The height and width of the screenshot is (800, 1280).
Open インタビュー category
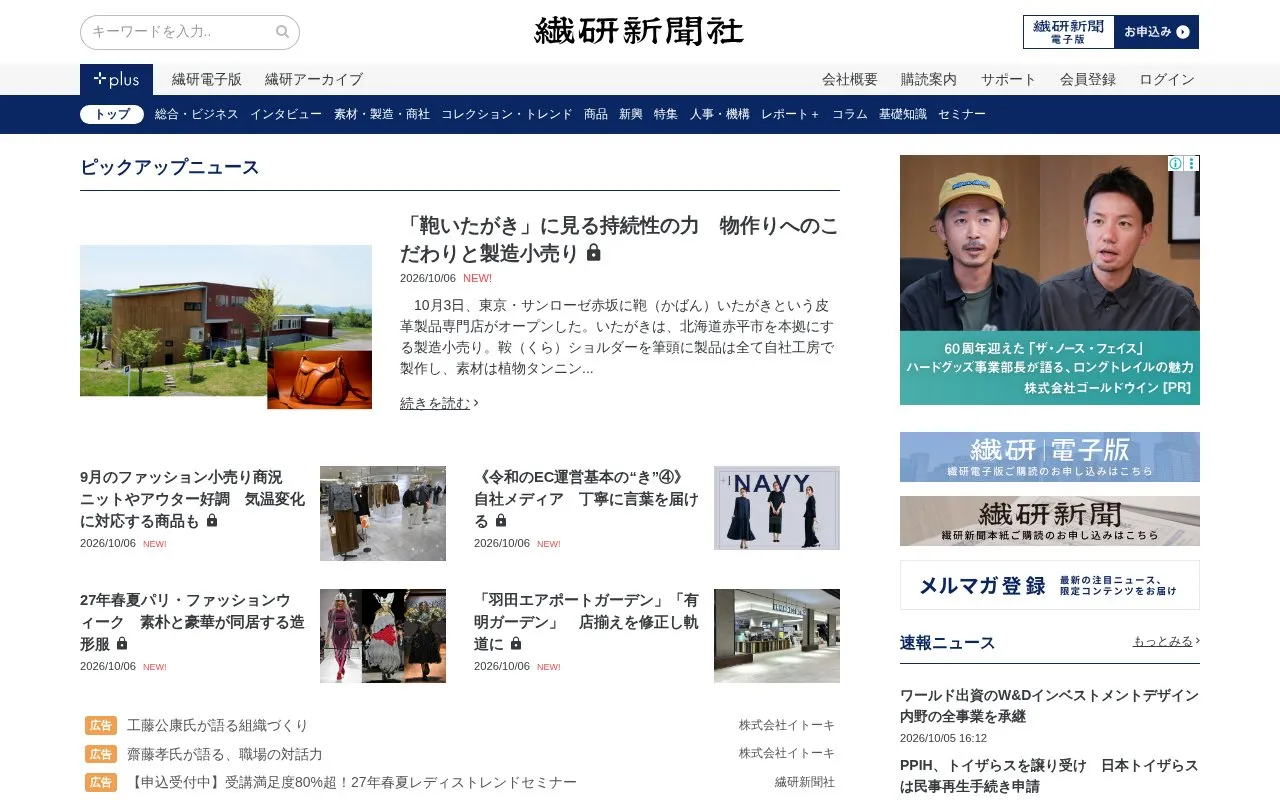coord(286,114)
